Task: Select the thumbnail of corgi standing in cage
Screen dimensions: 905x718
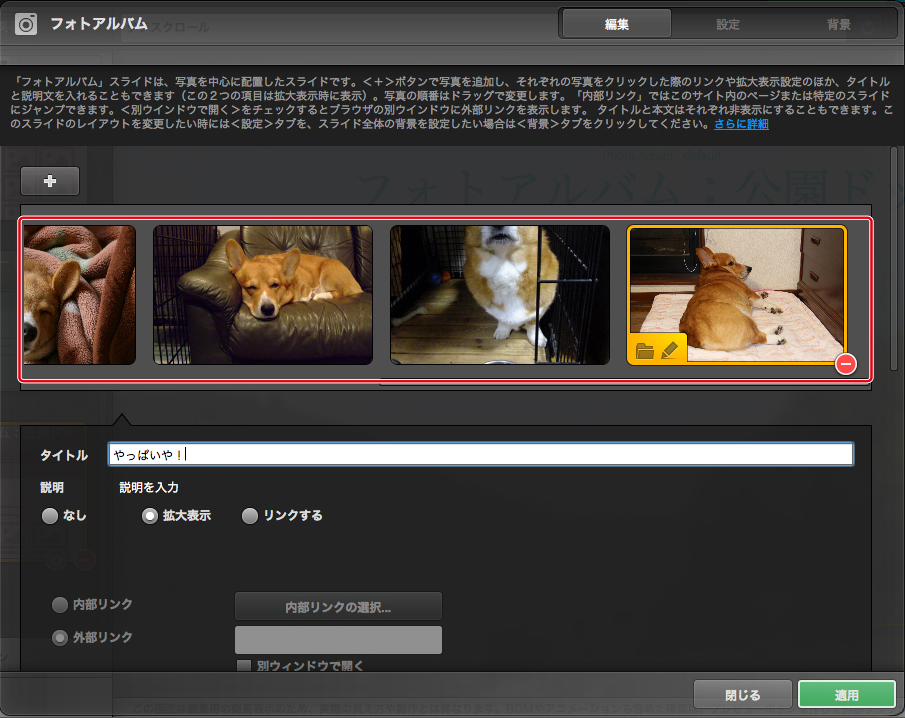Action: tap(500, 295)
